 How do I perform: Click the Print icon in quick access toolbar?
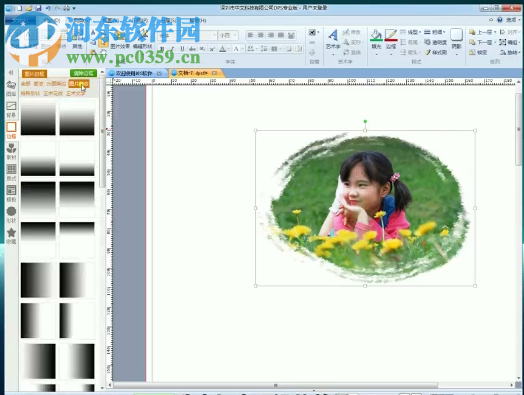coord(67,8)
